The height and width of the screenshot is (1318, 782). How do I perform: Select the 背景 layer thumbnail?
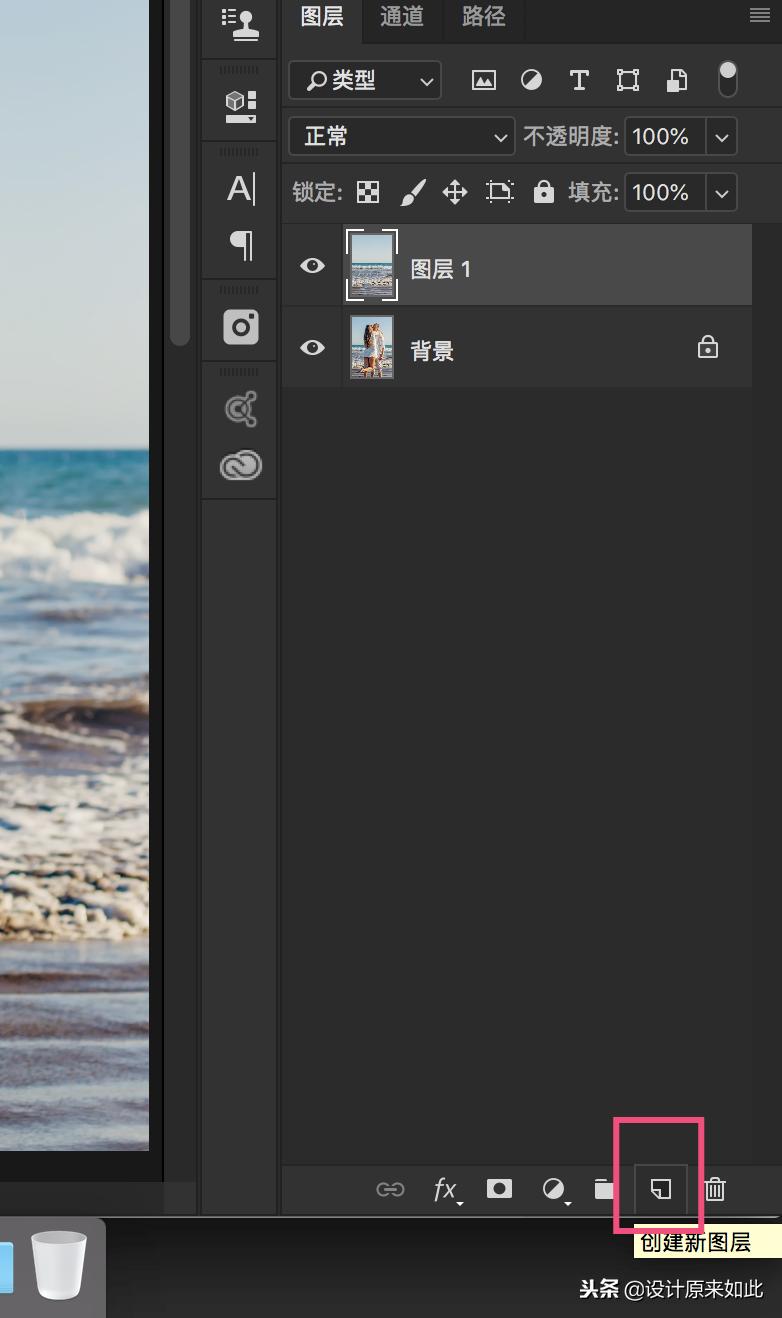click(x=372, y=347)
